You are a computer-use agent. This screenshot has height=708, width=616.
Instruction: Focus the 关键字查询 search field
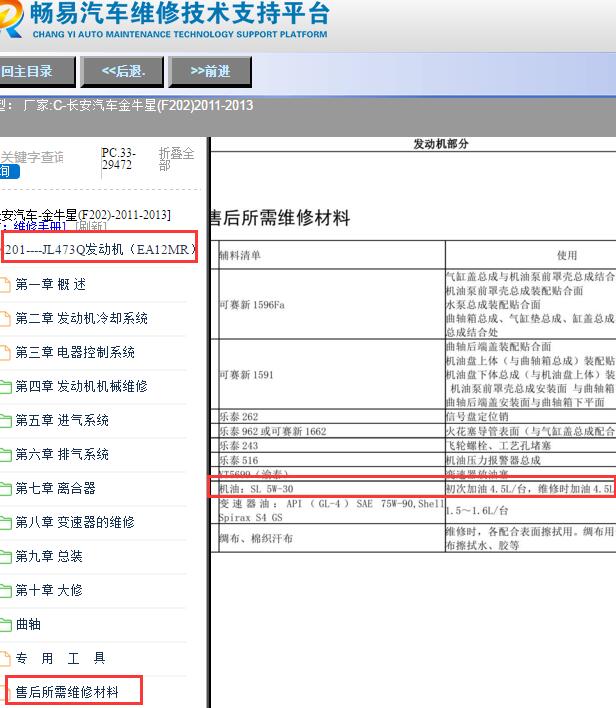coord(32,157)
